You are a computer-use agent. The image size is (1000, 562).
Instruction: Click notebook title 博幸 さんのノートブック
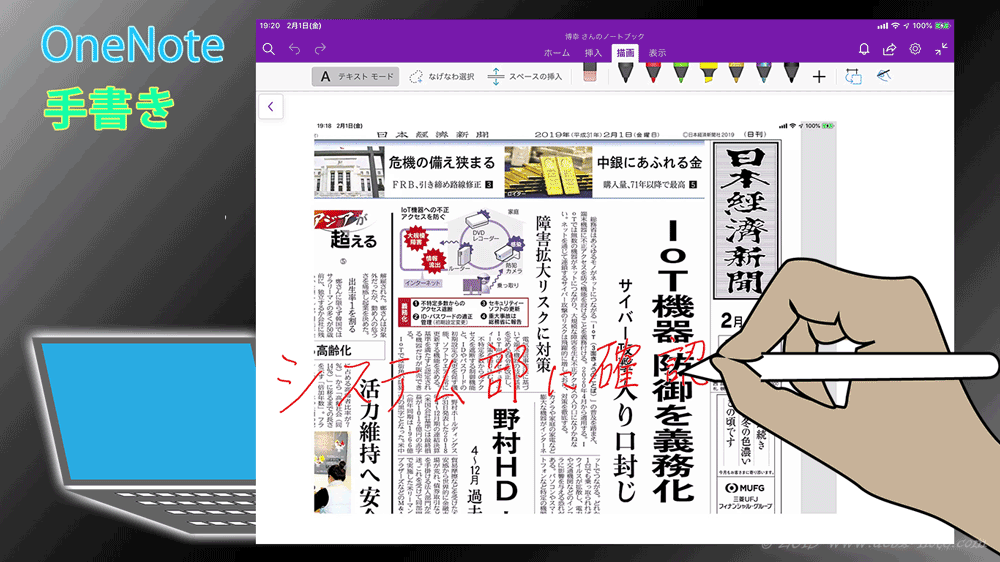pyautogui.click(x=605, y=36)
